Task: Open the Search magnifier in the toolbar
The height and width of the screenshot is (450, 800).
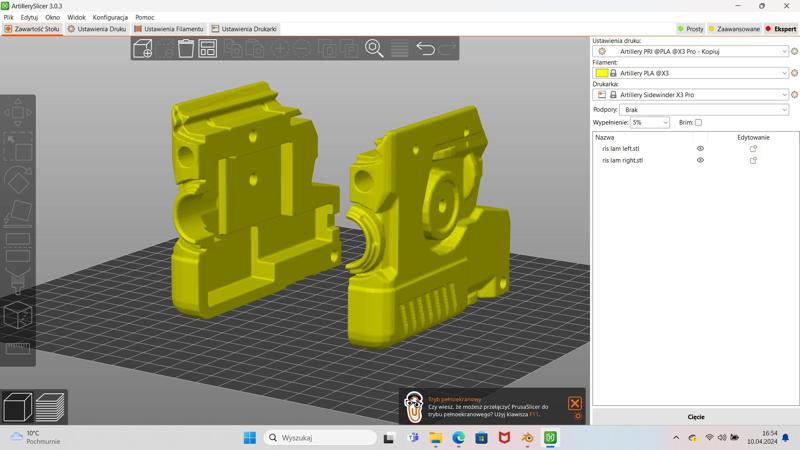Action: point(374,49)
